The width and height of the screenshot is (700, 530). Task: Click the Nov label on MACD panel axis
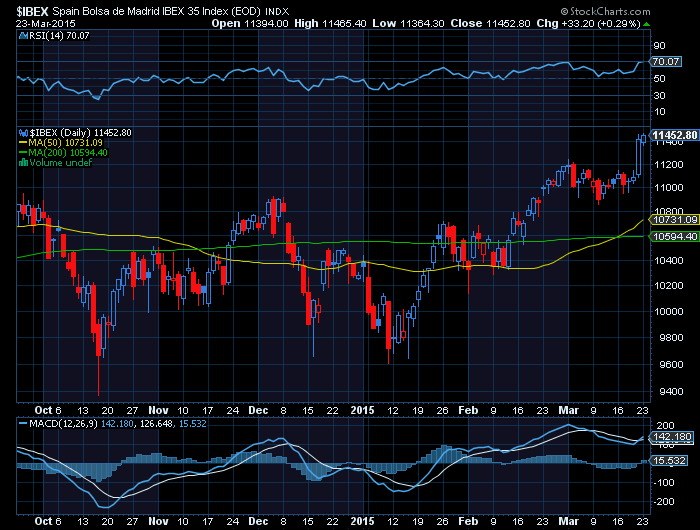pos(158,522)
